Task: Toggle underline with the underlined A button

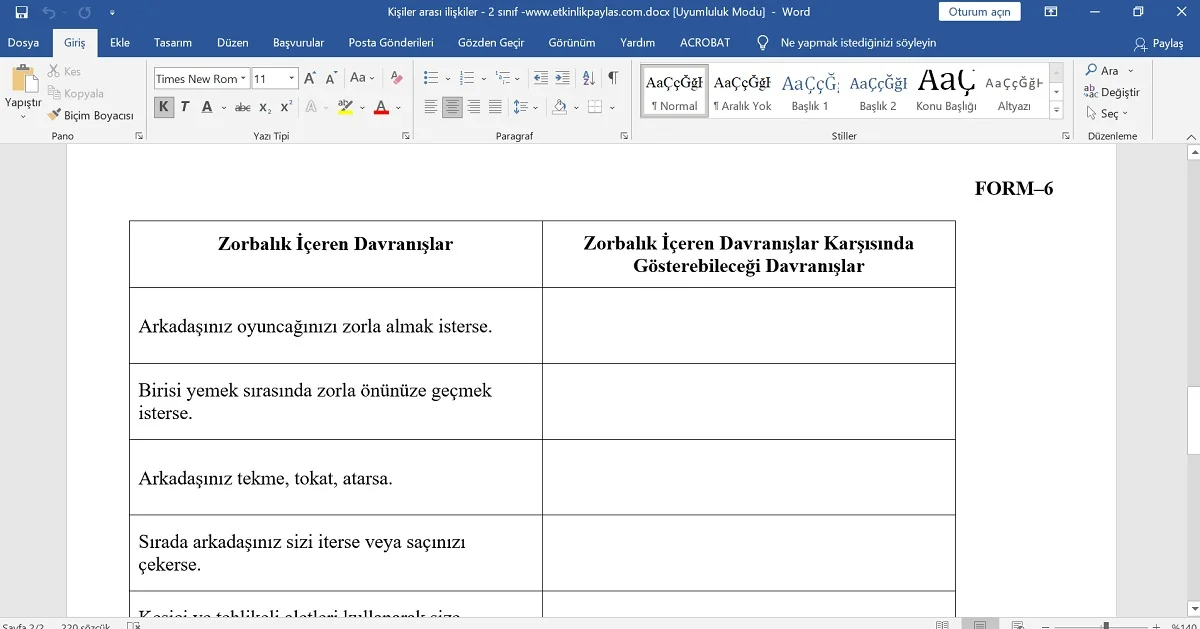Action: point(206,107)
